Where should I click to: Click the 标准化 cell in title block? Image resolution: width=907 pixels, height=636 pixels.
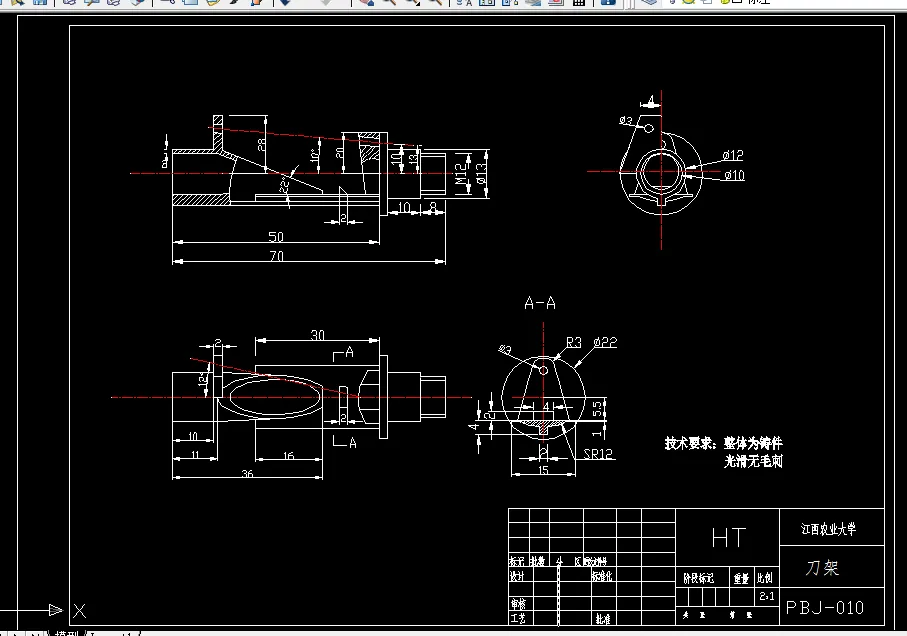(602, 576)
